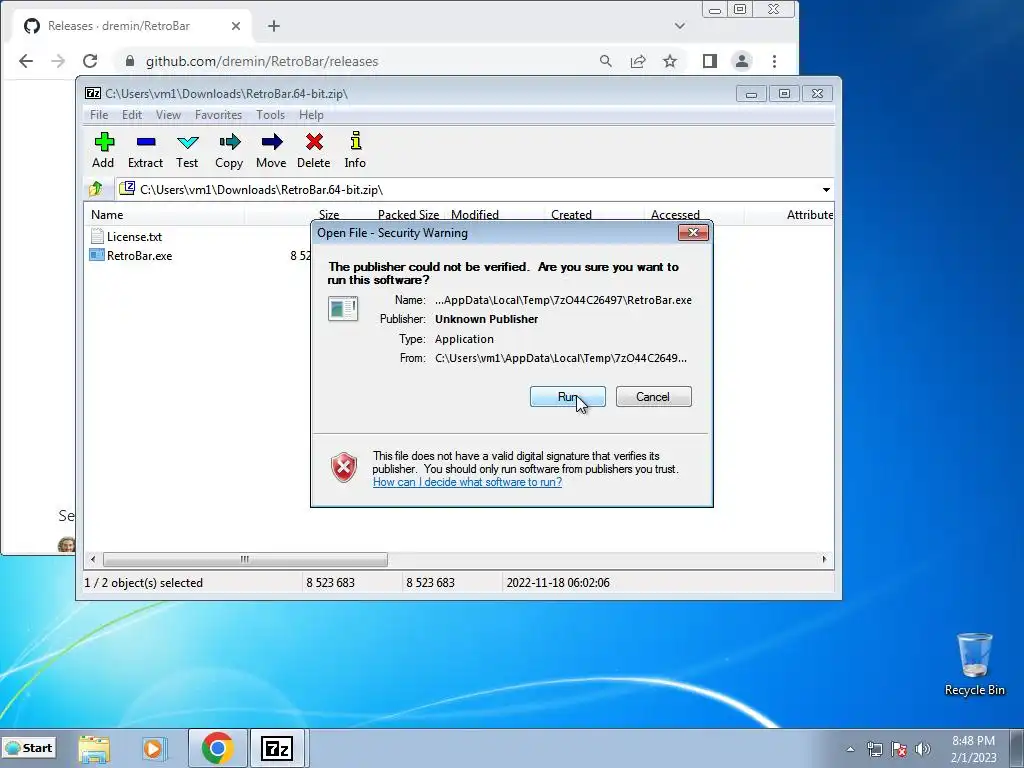
Task: Click the horizontal scrollbar thumb in 7-Zip
Action: pyautogui.click(x=245, y=559)
